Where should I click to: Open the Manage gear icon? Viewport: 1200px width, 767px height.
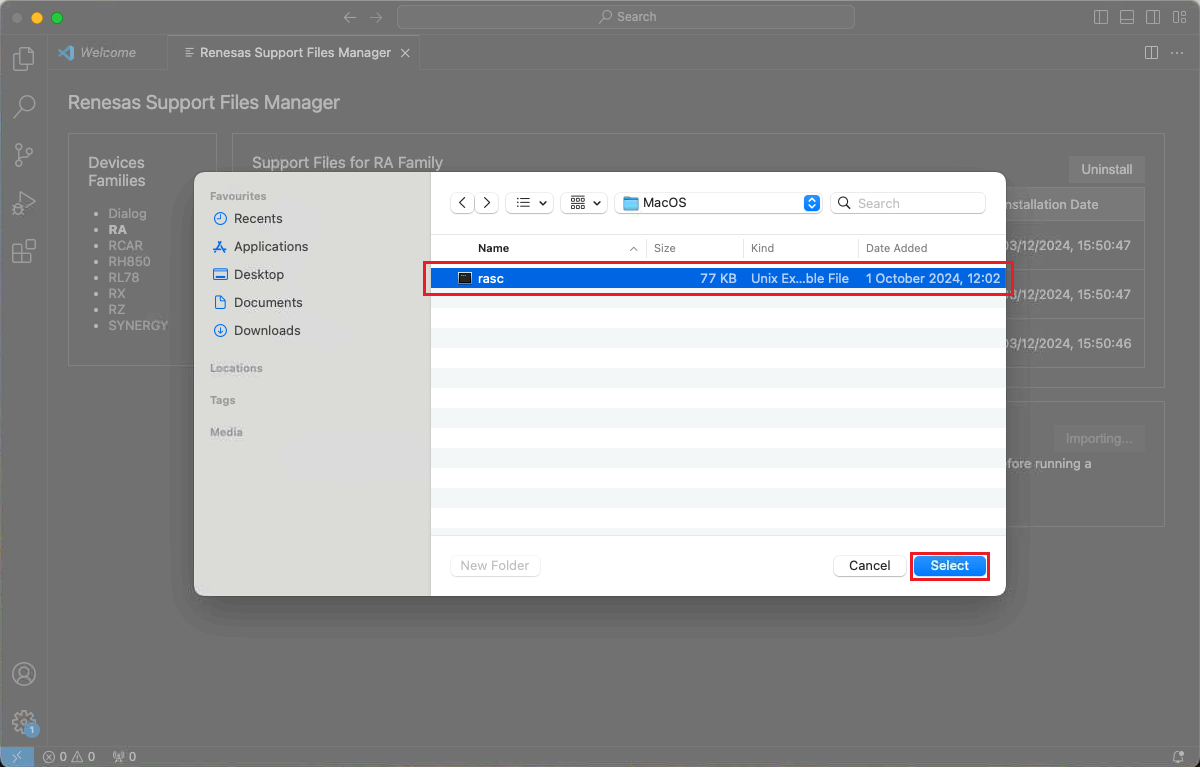(x=24, y=721)
